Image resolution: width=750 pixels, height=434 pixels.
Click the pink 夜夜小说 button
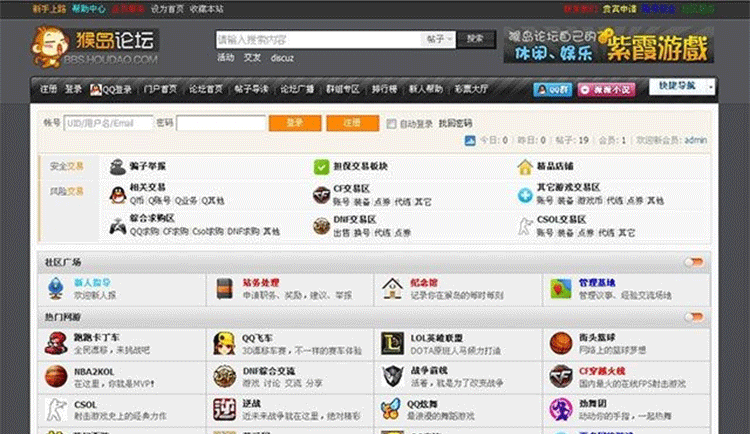click(x=607, y=89)
